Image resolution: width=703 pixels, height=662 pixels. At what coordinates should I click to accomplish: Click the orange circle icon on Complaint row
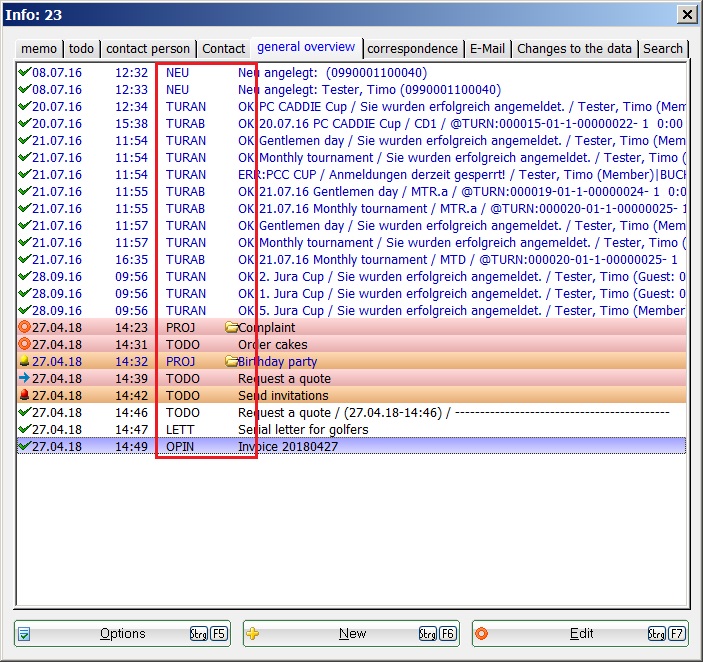pyautogui.click(x=24, y=328)
